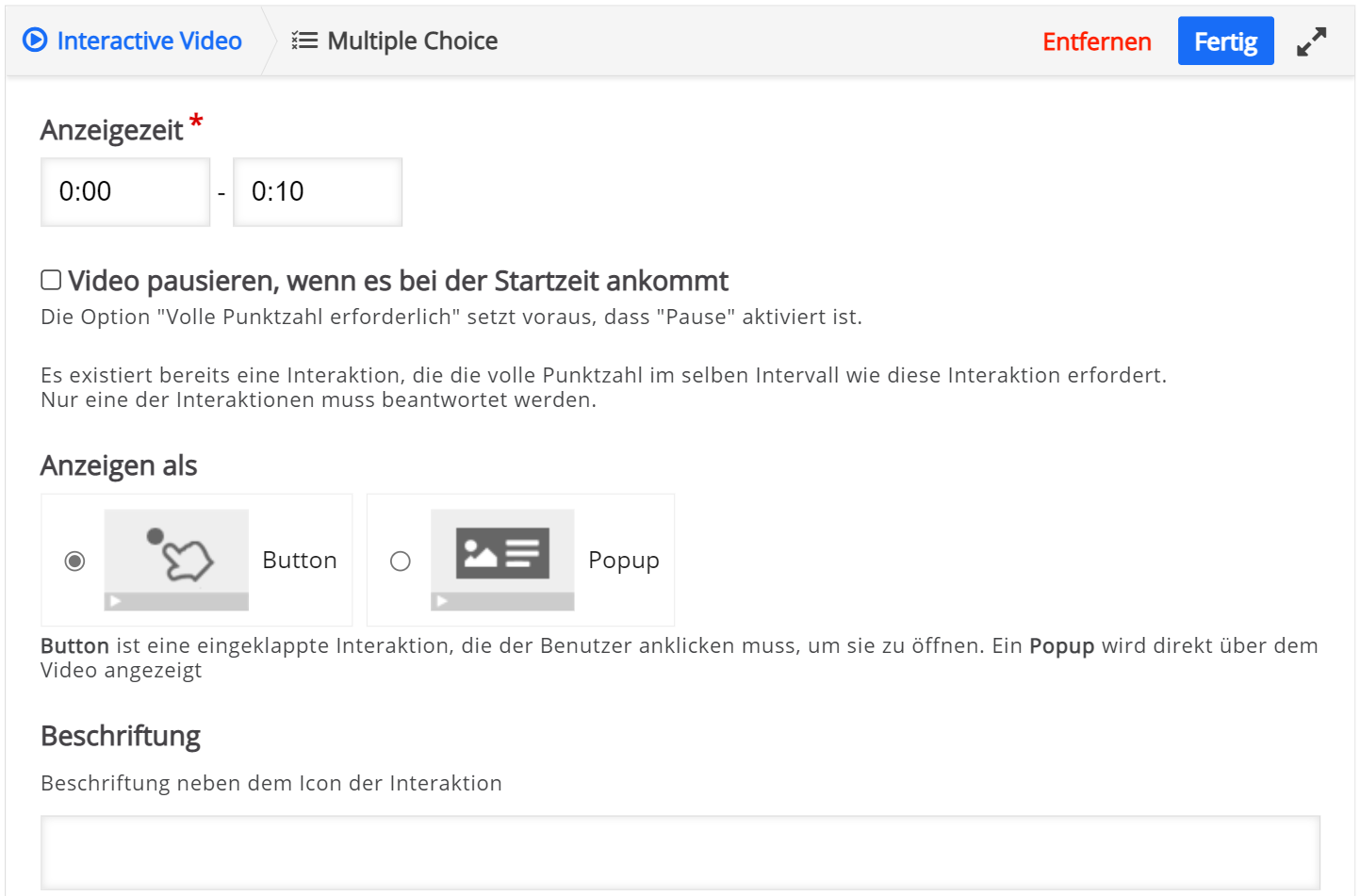This screenshot has width=1360, height=896.
Task: Click the Interactive Video play circle icon
Action: pos(35,41)
